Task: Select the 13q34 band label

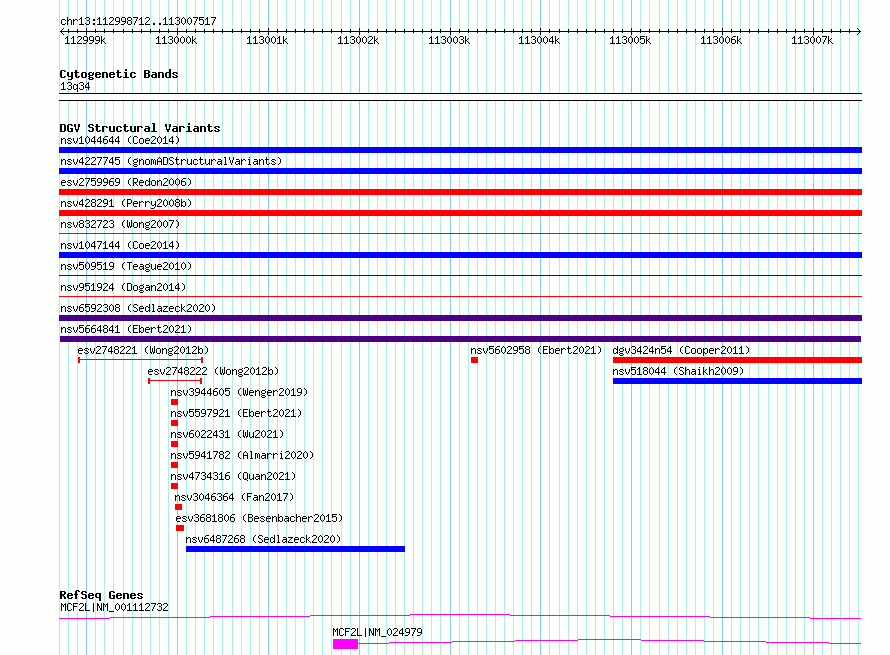Action: click(75, 86)
